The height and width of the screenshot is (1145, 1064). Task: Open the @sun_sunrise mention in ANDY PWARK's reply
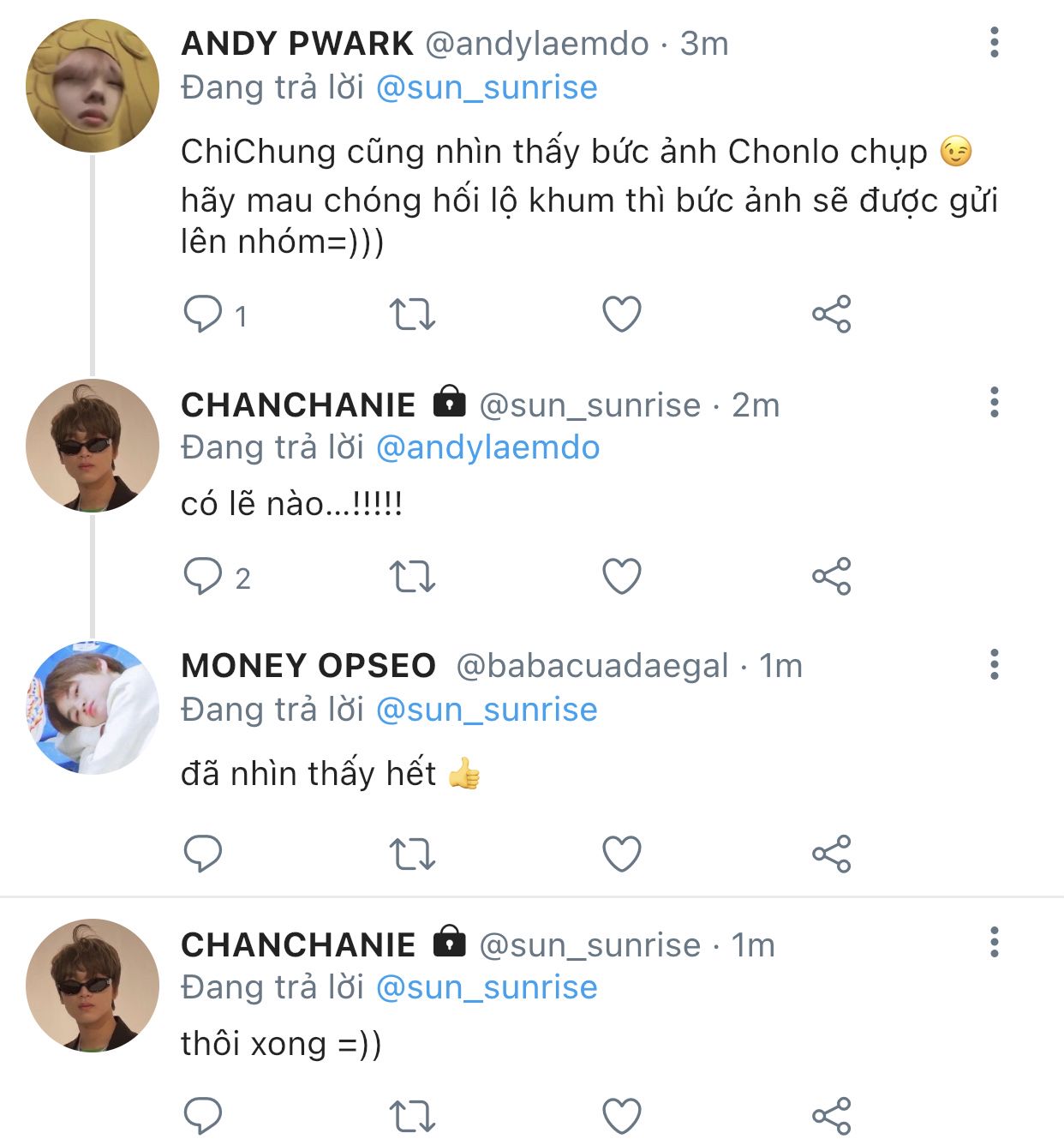coord(487,87)
